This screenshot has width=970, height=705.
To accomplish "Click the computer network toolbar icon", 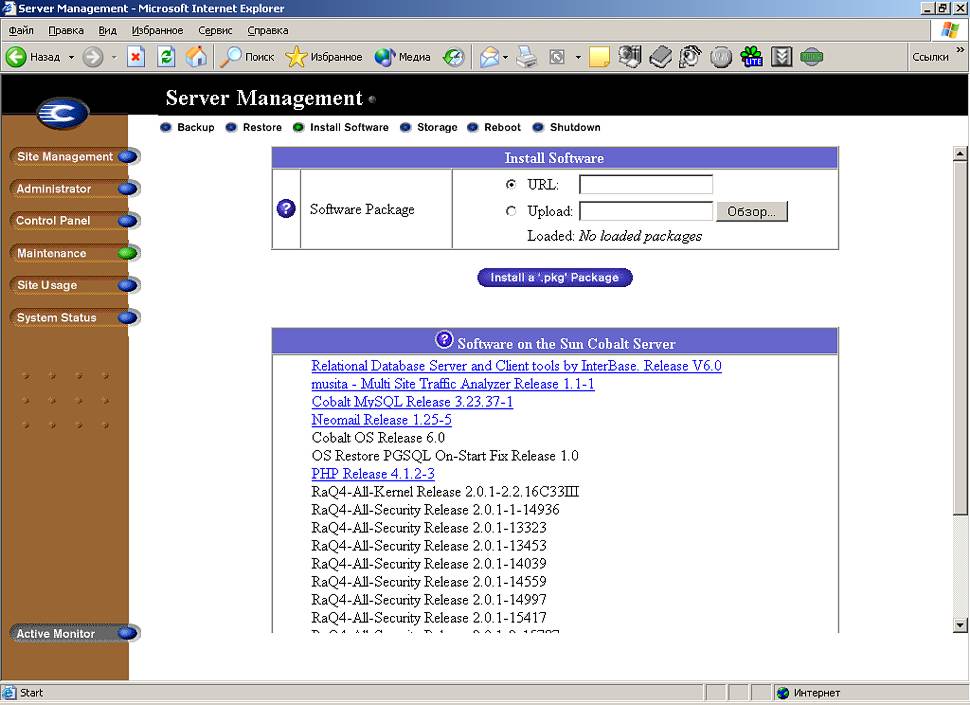I will click(630, 57).
